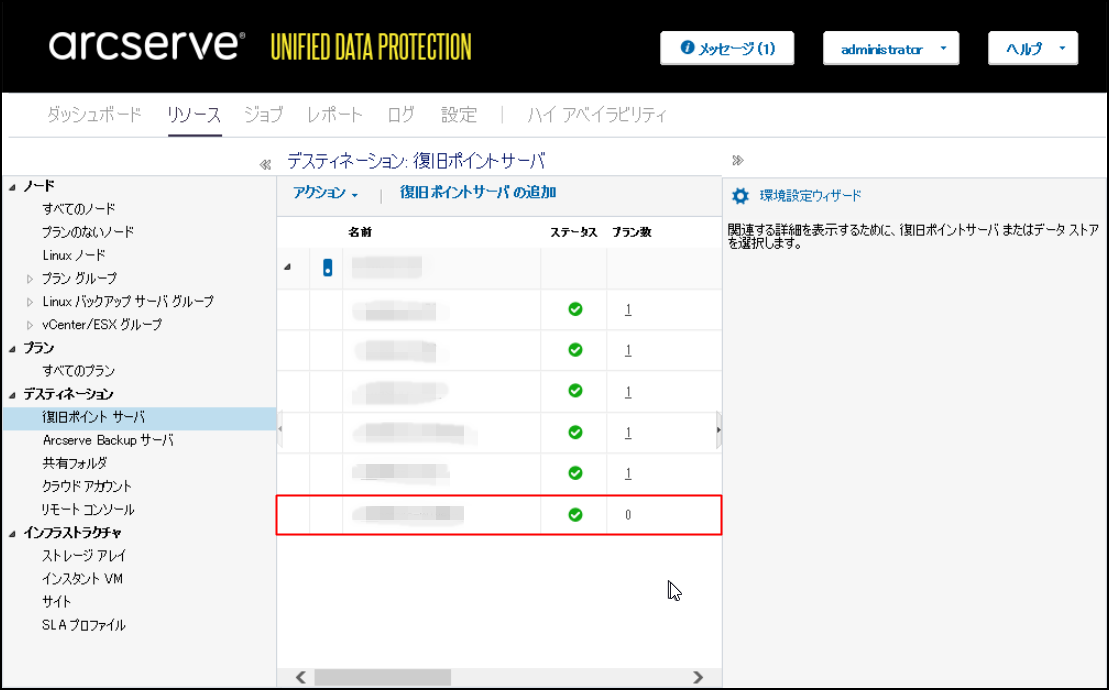Expand the プラン グループ tree node
The width and height of the screenshot is (1109, 690).
click(x=30, y=279)
